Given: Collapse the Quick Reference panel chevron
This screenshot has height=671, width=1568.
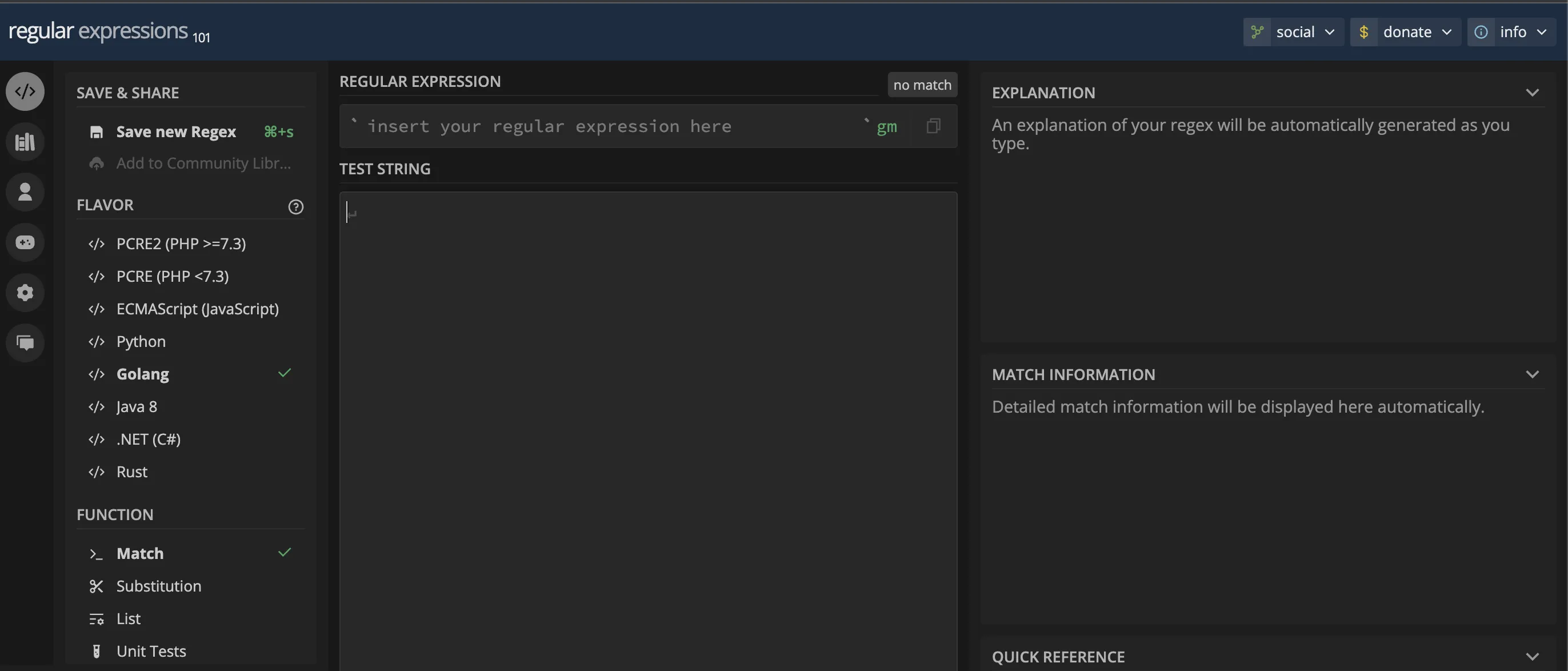Looking at the screenshot, I should point(1532,657).
